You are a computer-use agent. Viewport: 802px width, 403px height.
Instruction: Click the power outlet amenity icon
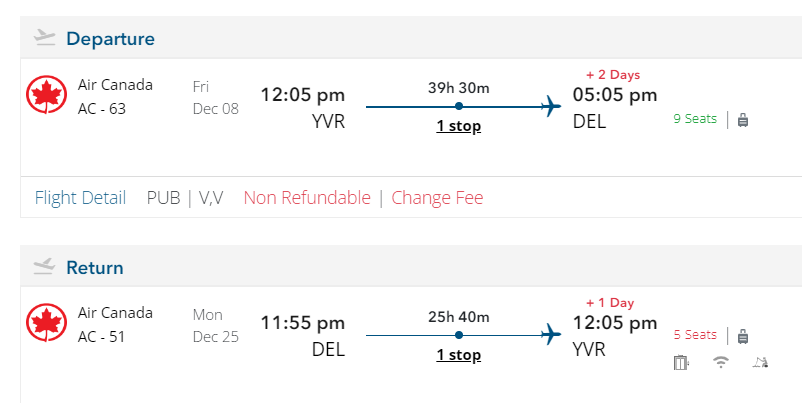tap(682, 362)
